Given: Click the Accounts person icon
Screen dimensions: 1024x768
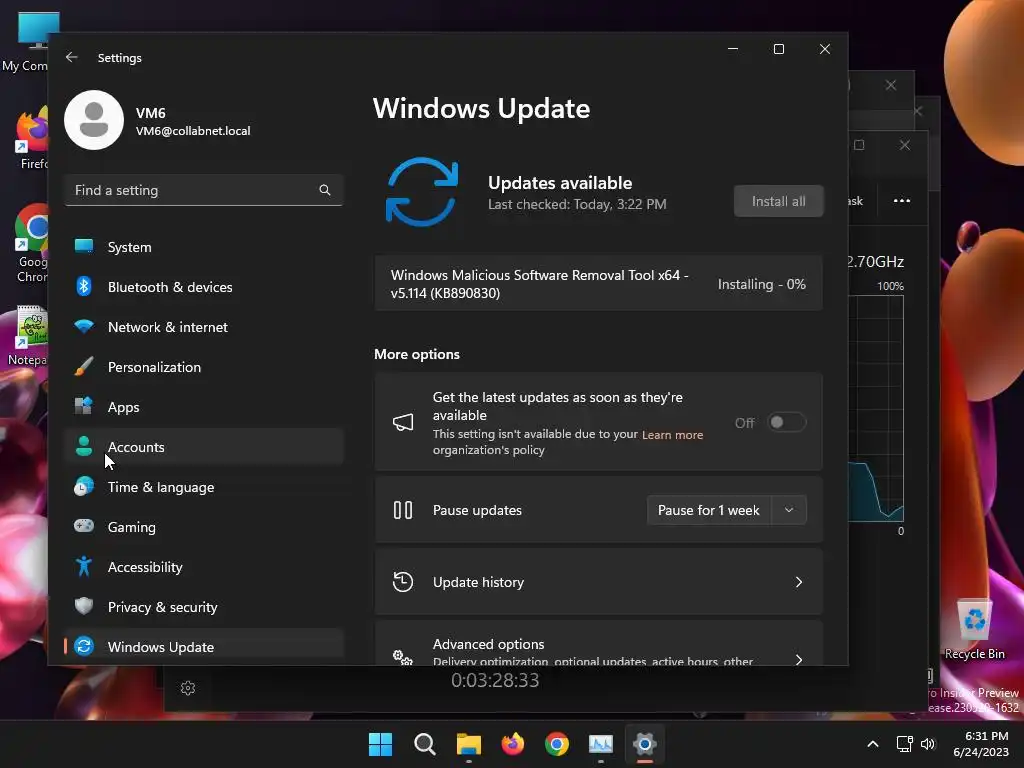Looking at the screenshot, I should click(x=84, y=446).
